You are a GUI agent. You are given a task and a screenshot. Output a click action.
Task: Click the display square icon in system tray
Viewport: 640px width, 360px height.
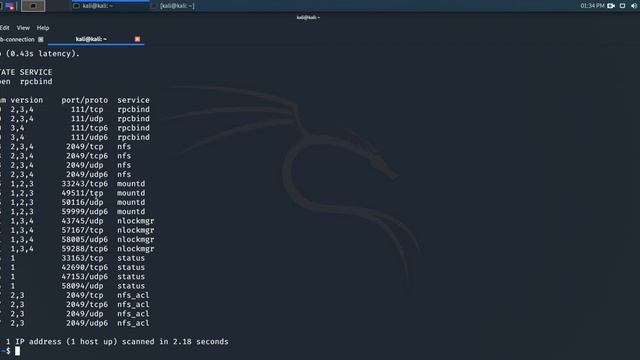[622, 6]
